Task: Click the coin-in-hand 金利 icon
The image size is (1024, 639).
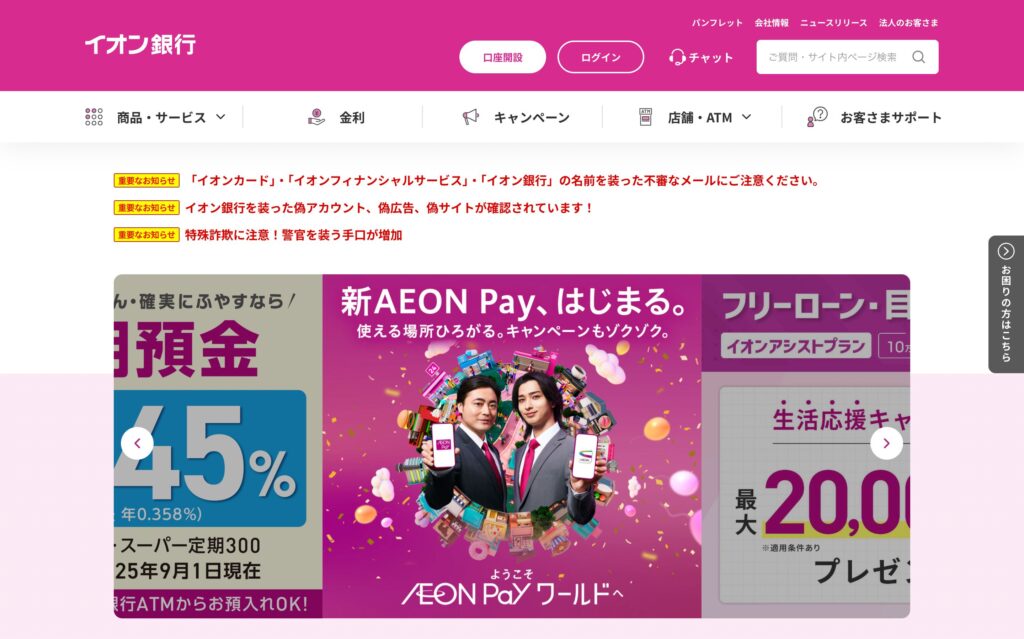Action: [x=316, y=117]
